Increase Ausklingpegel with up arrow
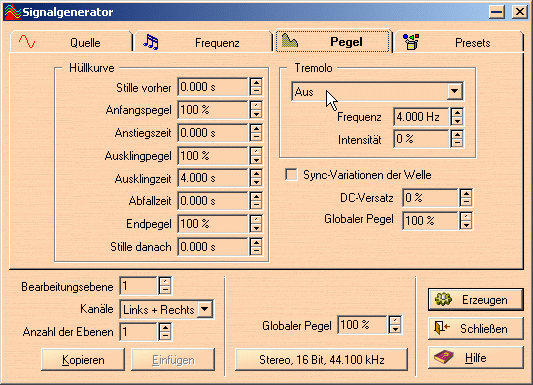533x385 pixels. click(256, 151)
